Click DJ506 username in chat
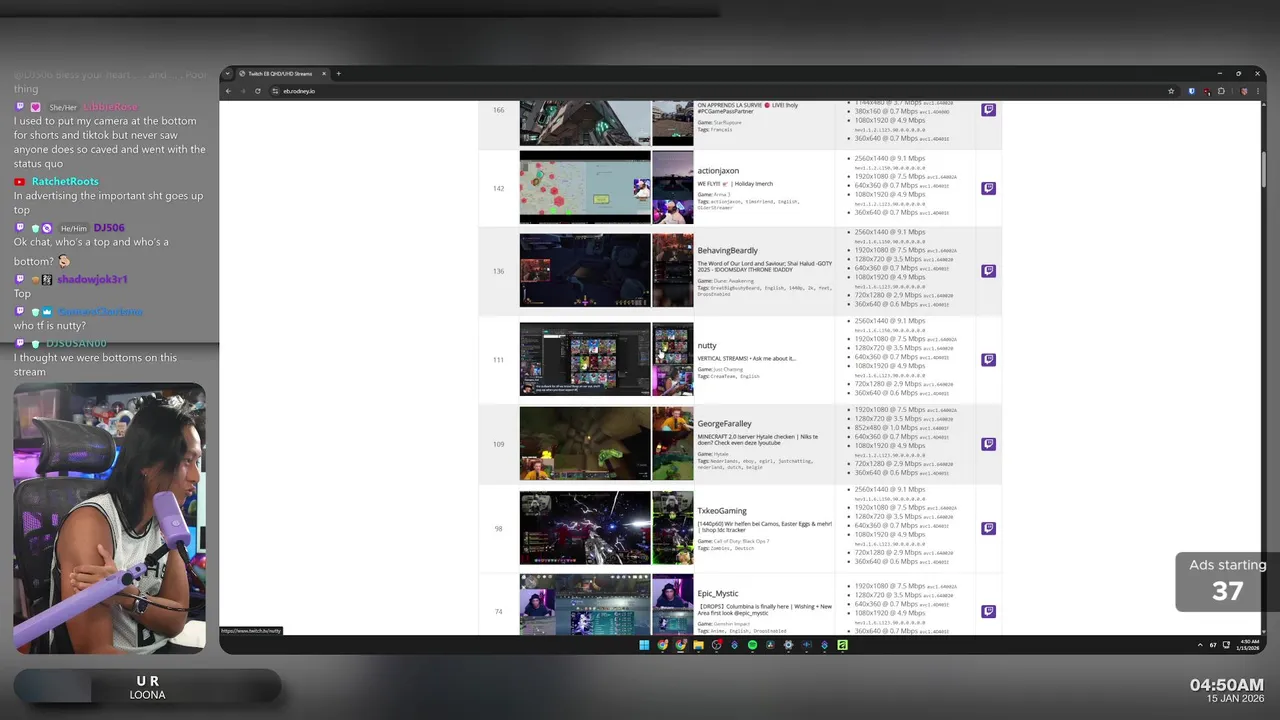The height and width of the screenshot is (720, 1280). 109,228
